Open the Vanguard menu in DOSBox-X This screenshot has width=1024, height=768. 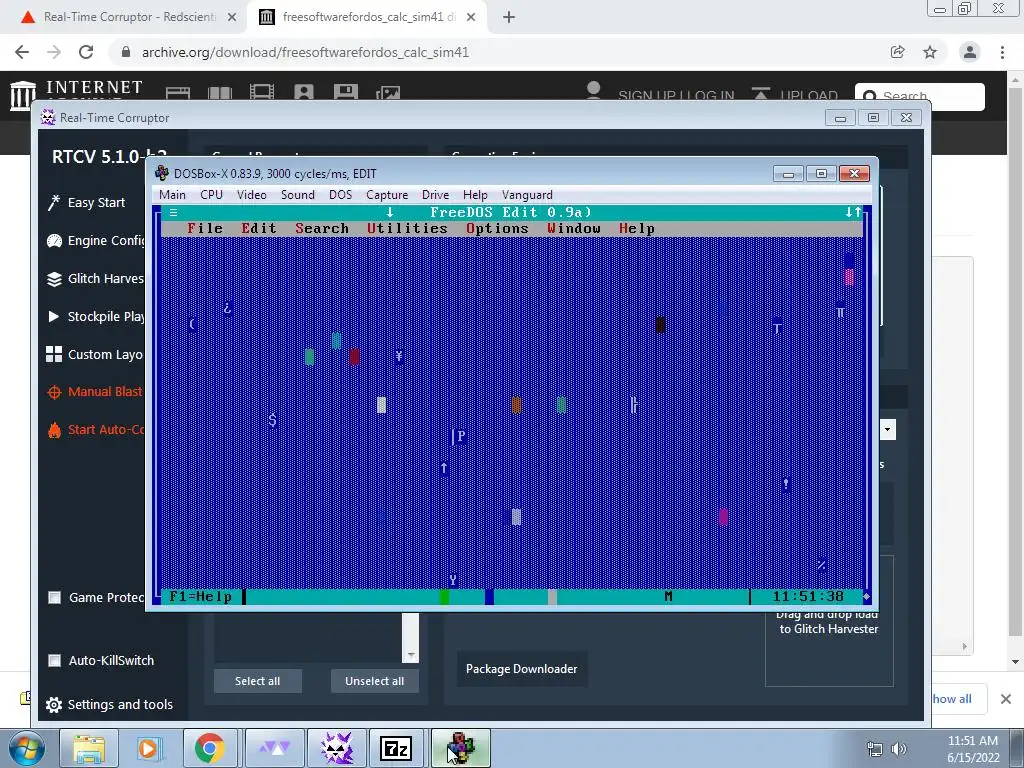click(527, 195)
